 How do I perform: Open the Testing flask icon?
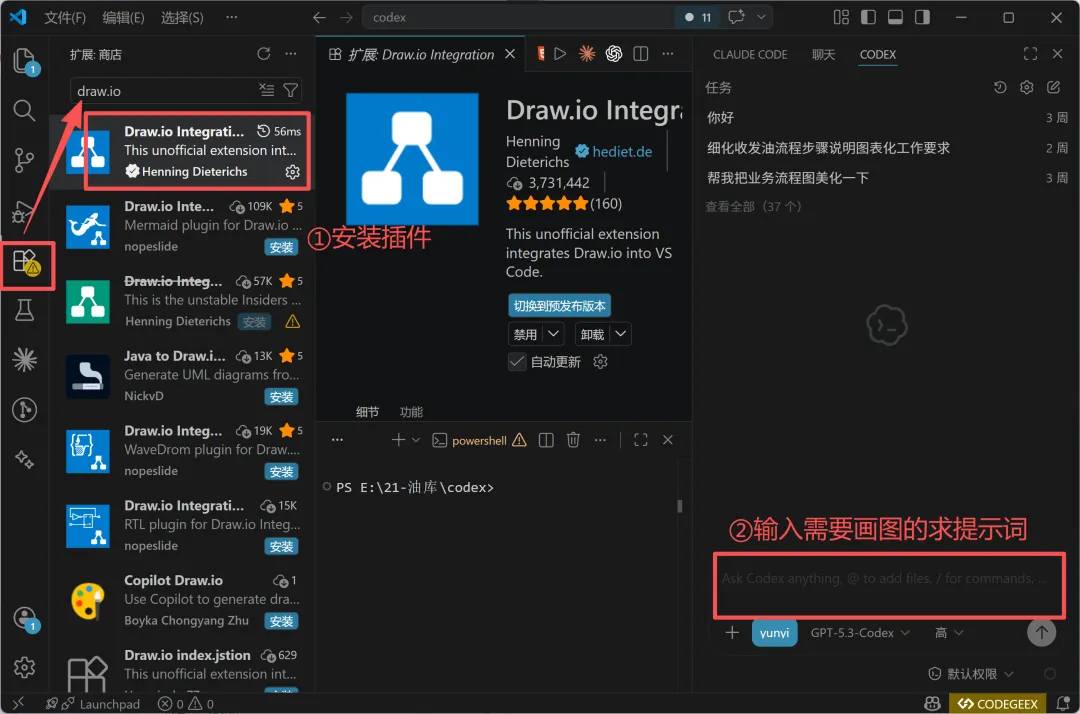(x=25, y=311)
